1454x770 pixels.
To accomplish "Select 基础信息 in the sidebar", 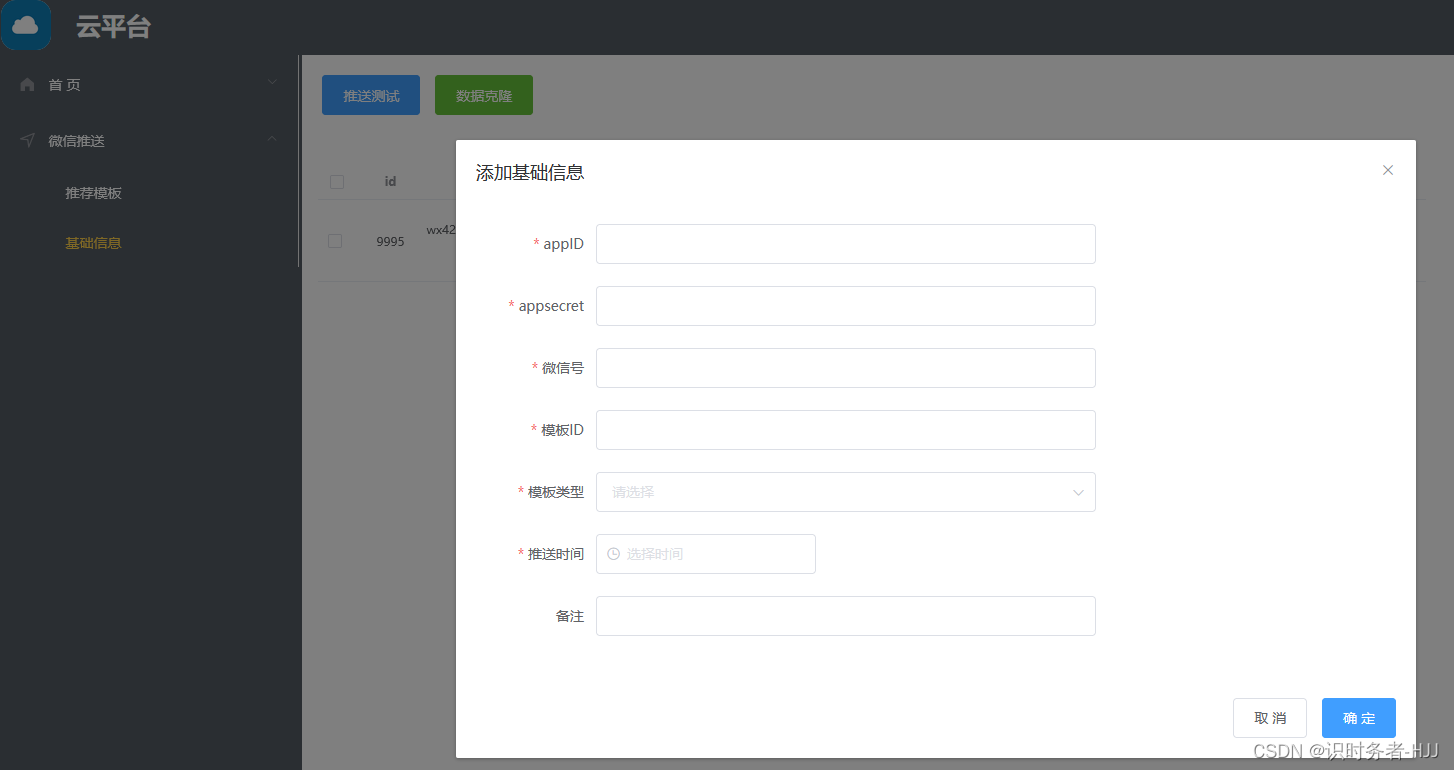I will coord(93,243).
